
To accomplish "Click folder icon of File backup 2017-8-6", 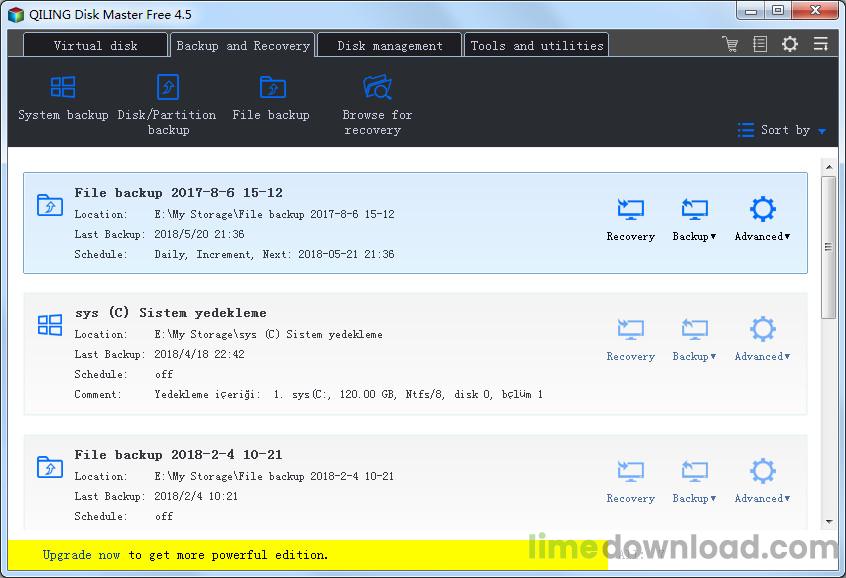I will (50, 205).
